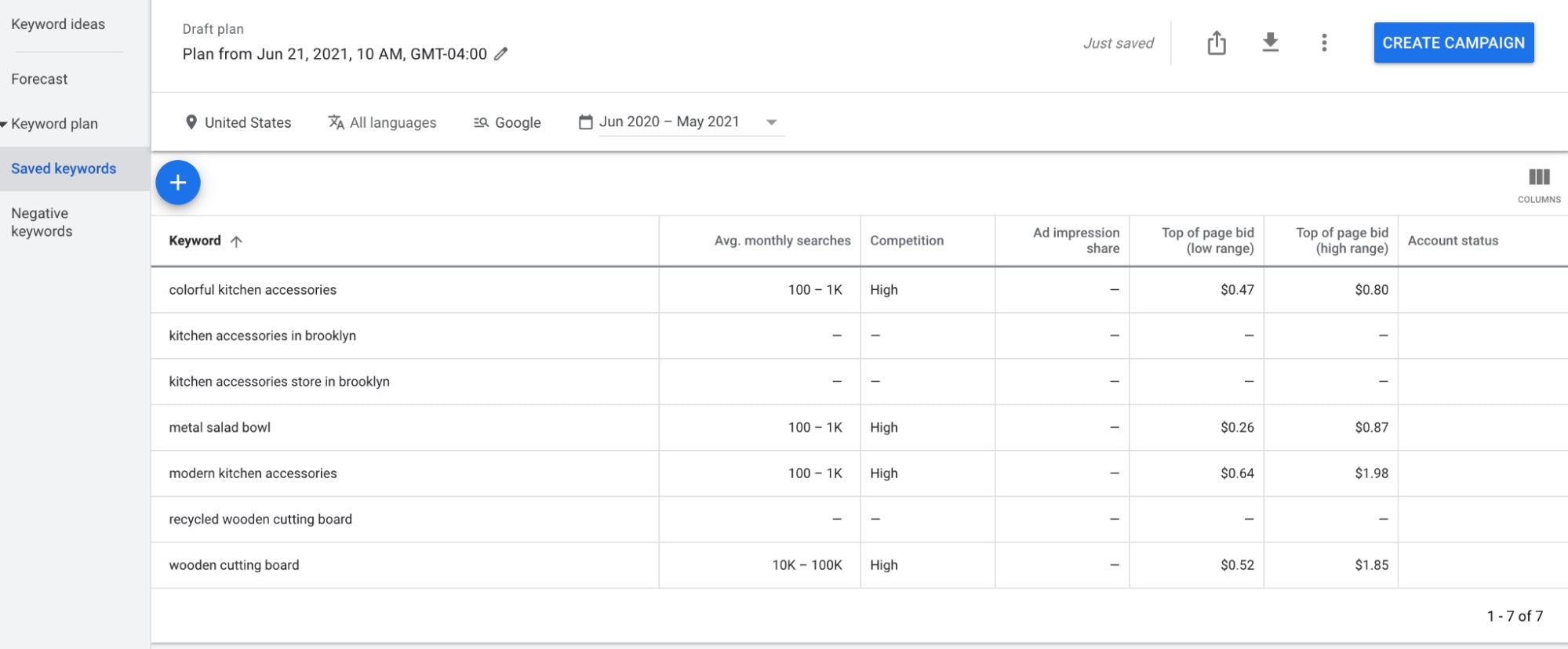1568x649 pixels.
Task: Open the All languages filter
Action: click(382, 122)
